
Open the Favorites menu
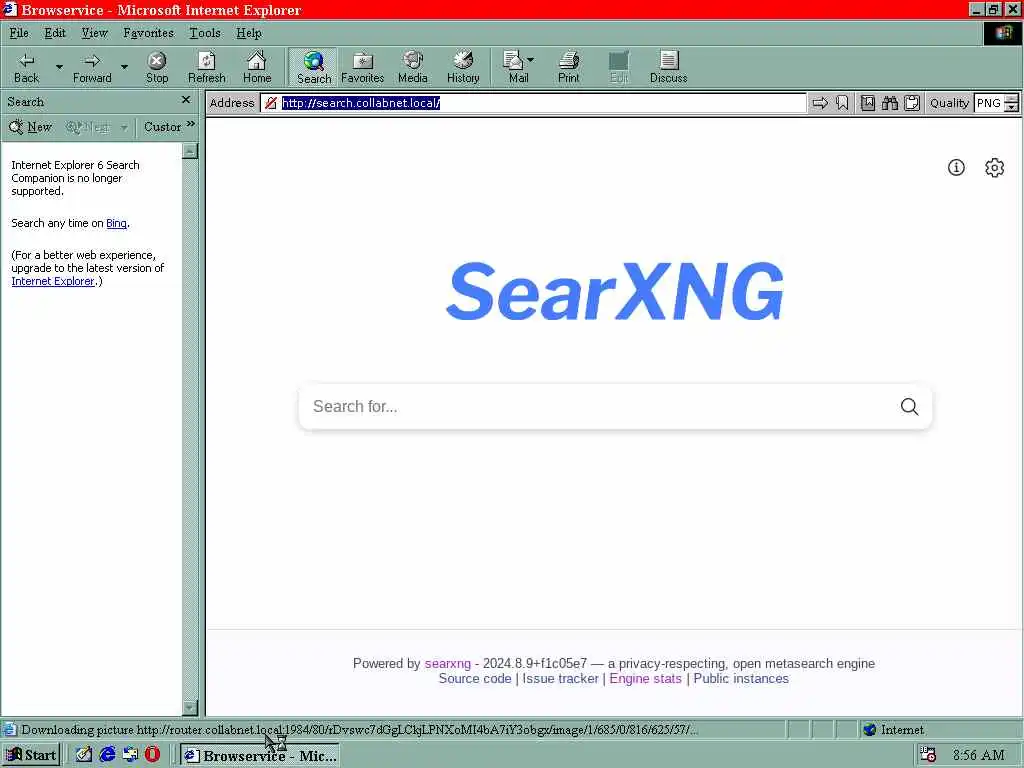click(148, 33)
